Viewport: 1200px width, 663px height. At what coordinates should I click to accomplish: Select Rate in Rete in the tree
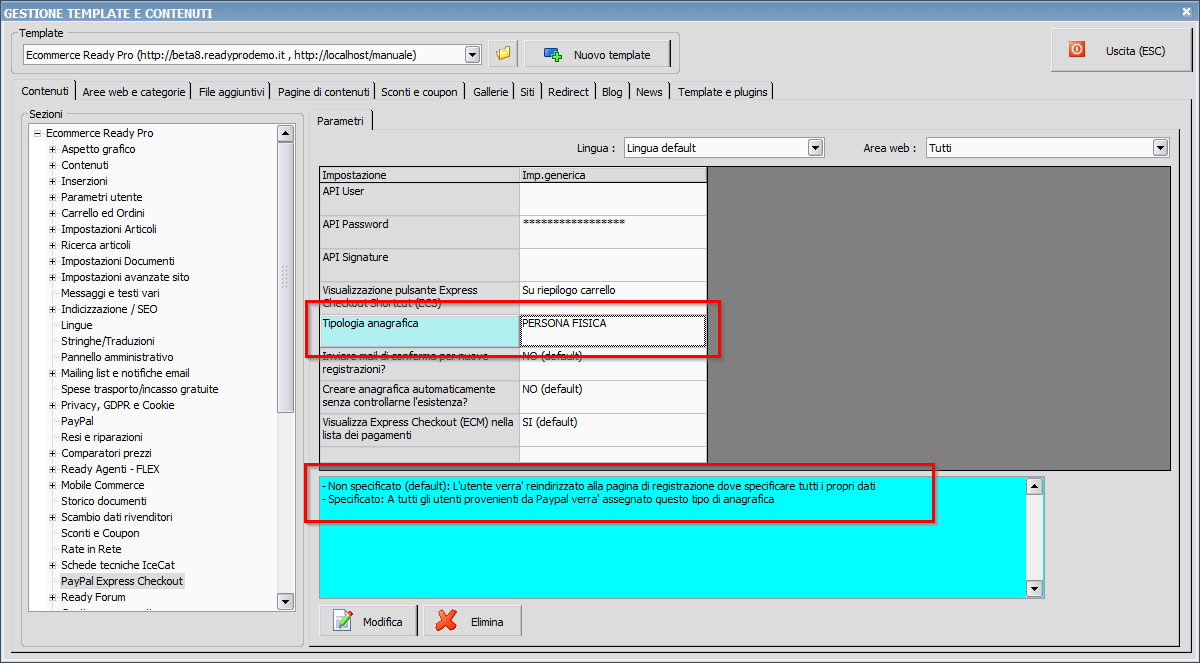91,549
